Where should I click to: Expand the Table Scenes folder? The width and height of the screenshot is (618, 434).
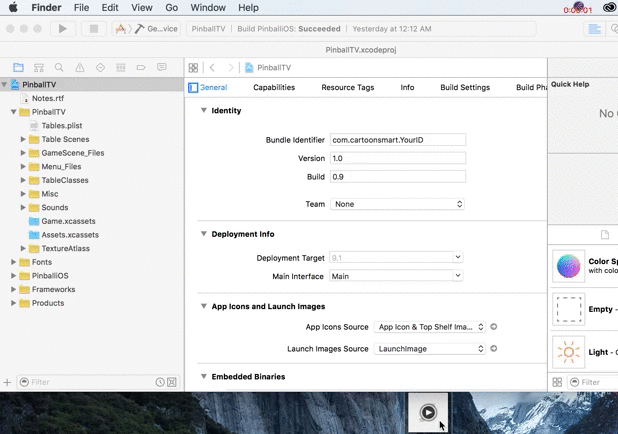pos(23,140)
